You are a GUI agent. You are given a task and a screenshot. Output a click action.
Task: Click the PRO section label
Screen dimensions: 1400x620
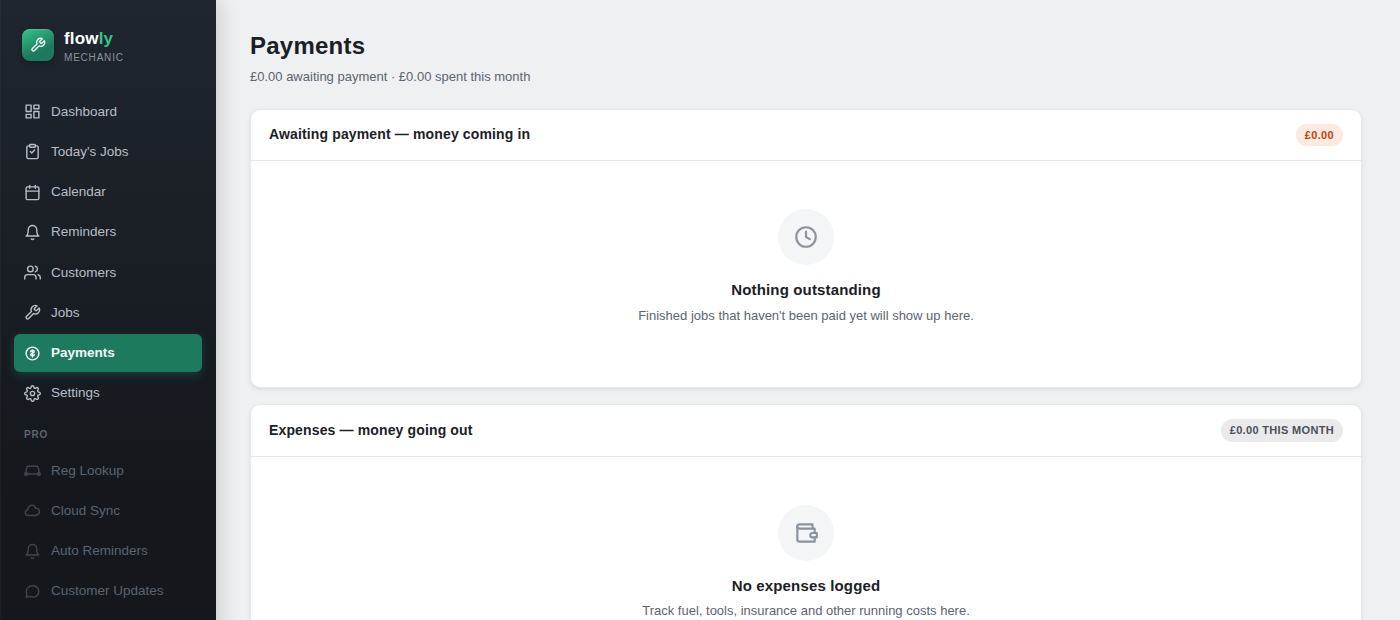[36, 434]
